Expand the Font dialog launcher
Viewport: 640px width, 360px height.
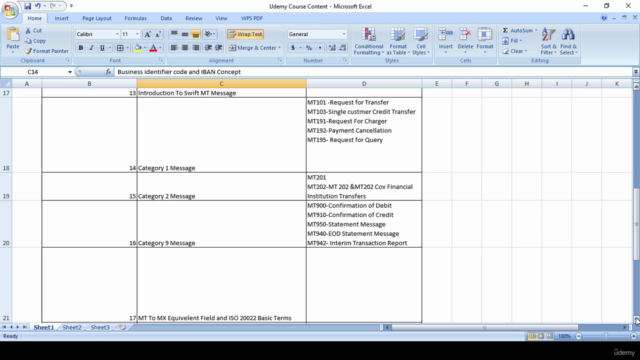[x=161, y=60]
